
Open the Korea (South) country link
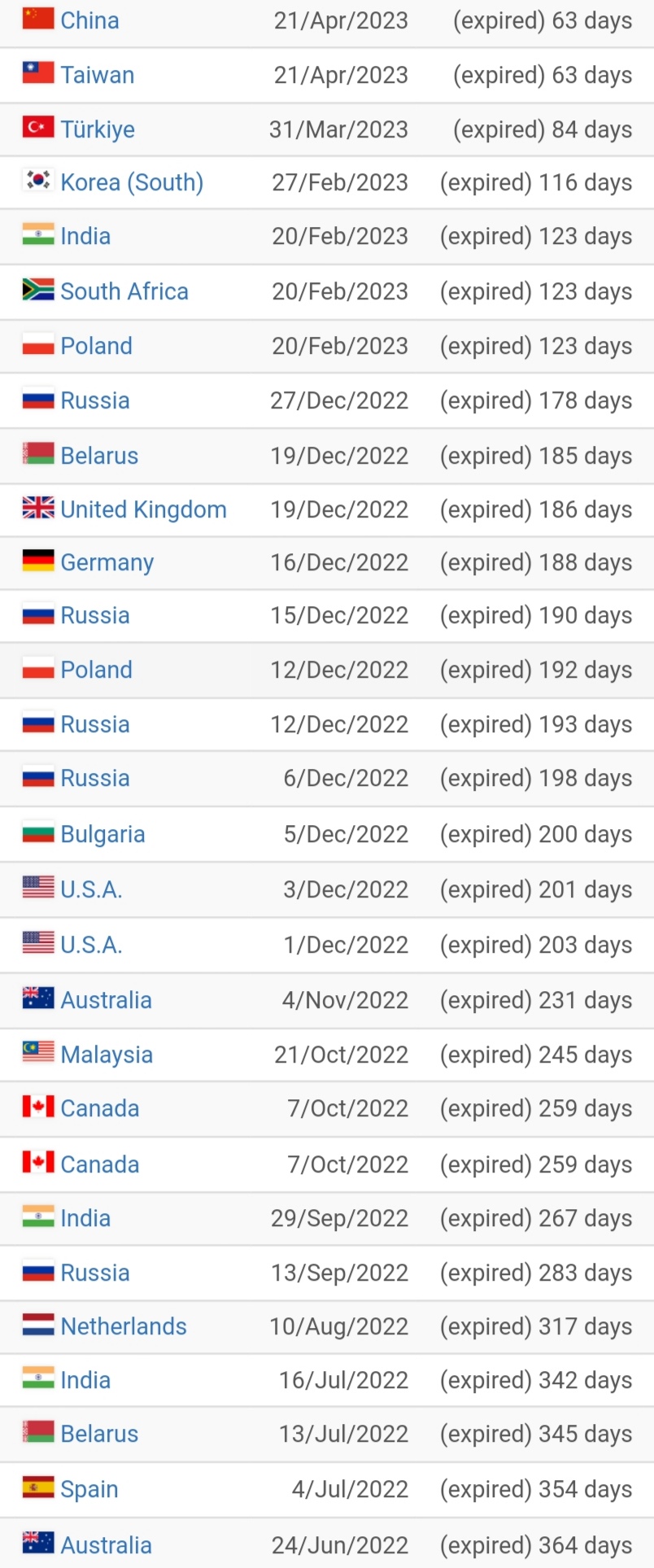coord(132,182)
